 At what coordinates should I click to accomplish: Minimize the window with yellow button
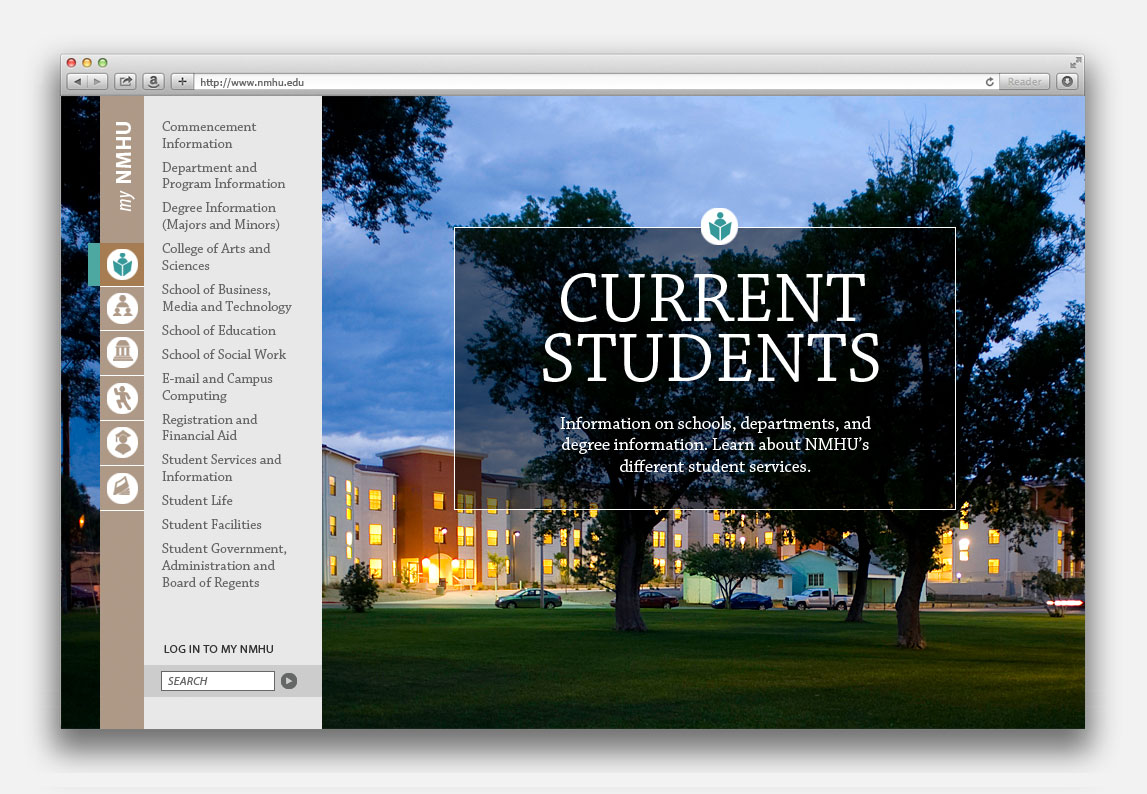pyautogui.click(x=87, y=63)
